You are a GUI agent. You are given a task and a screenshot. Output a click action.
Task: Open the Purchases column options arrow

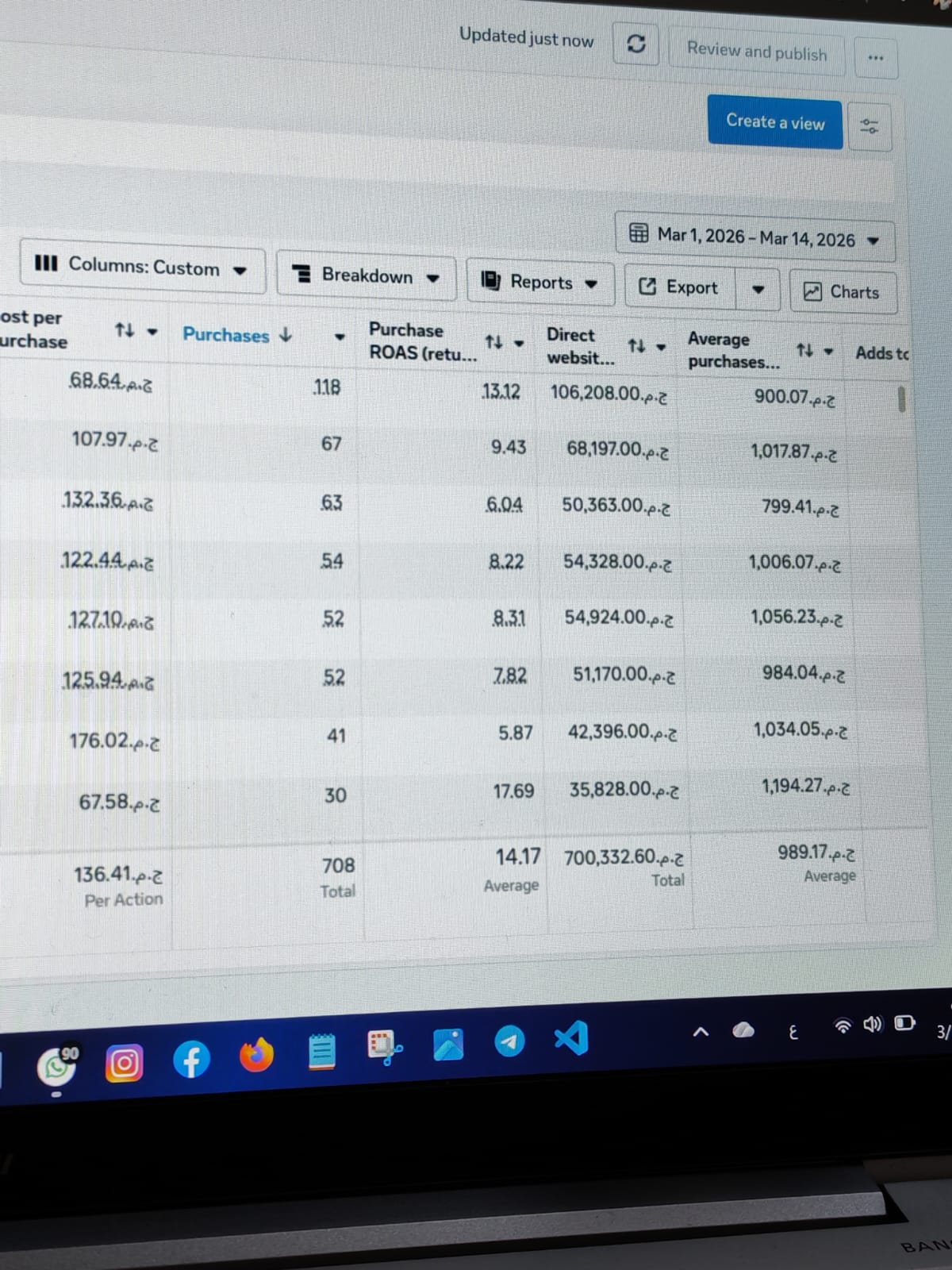coord(340,337)
